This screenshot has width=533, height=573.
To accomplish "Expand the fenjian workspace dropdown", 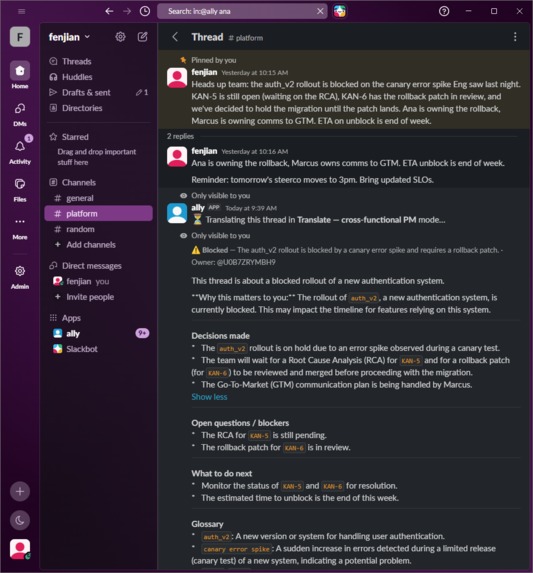I will pos(69,37).
